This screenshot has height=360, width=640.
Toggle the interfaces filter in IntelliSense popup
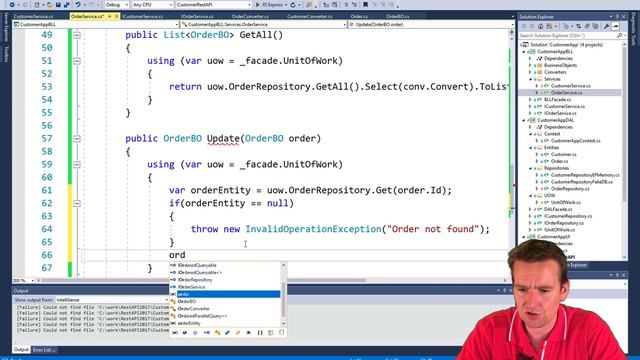(207, 333)
